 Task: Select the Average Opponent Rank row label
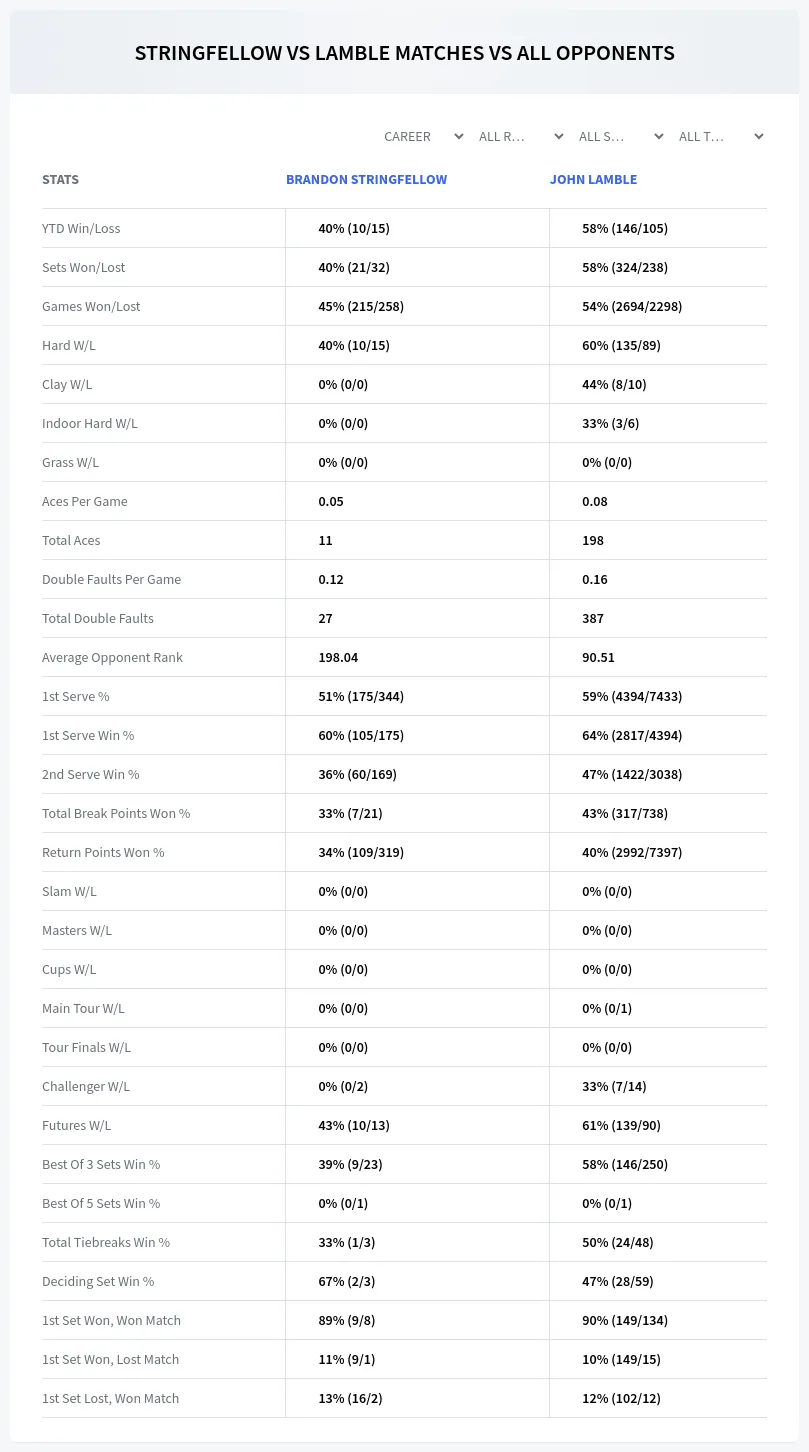[x=112, y=657]
